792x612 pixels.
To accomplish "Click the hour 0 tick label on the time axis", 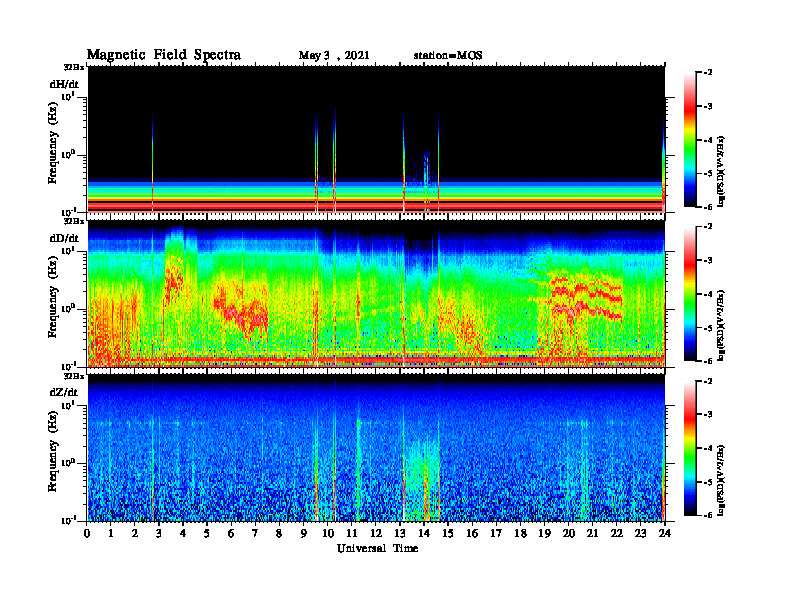I will click(87, 533).
